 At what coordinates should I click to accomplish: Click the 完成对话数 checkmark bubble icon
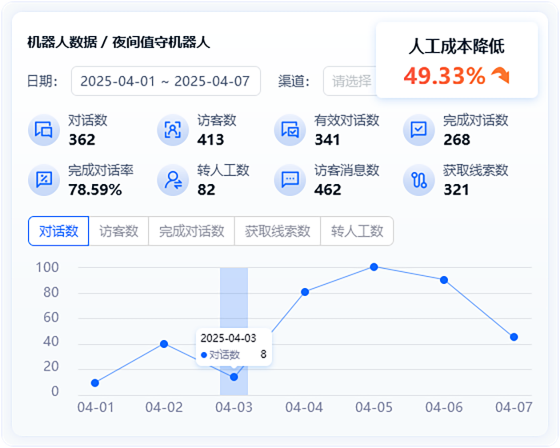[x=419, y=130]
